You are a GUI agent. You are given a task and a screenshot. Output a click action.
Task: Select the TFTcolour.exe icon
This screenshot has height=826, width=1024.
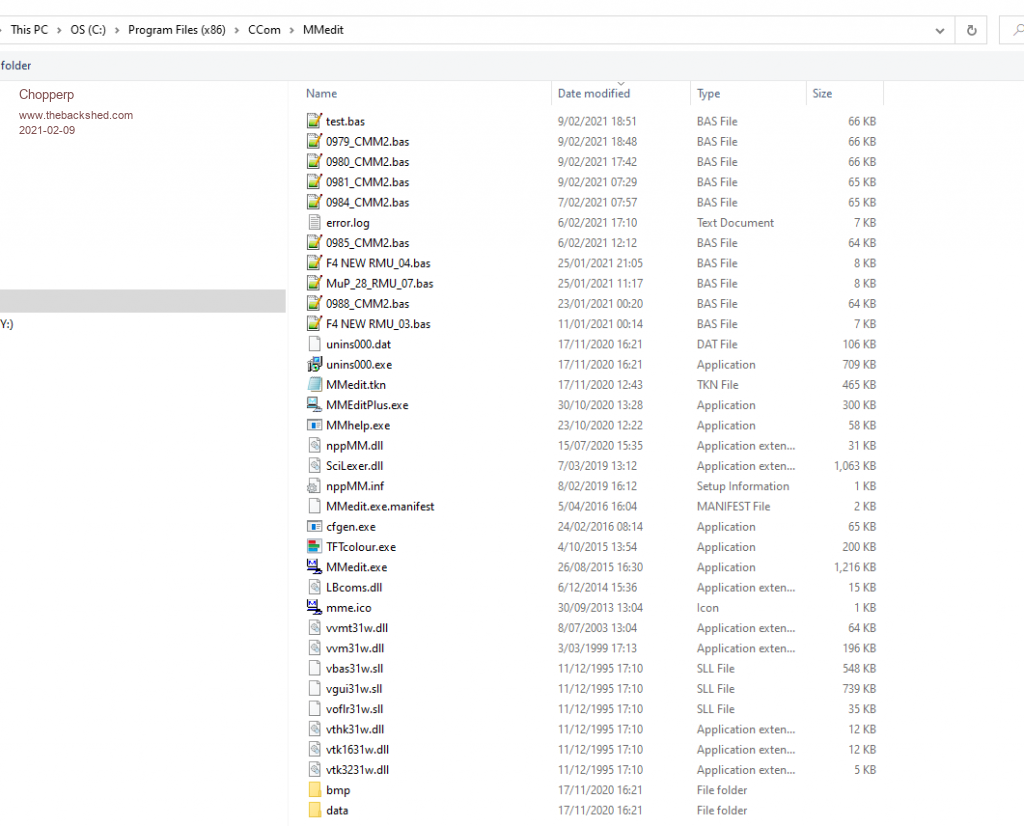point(315,547)
